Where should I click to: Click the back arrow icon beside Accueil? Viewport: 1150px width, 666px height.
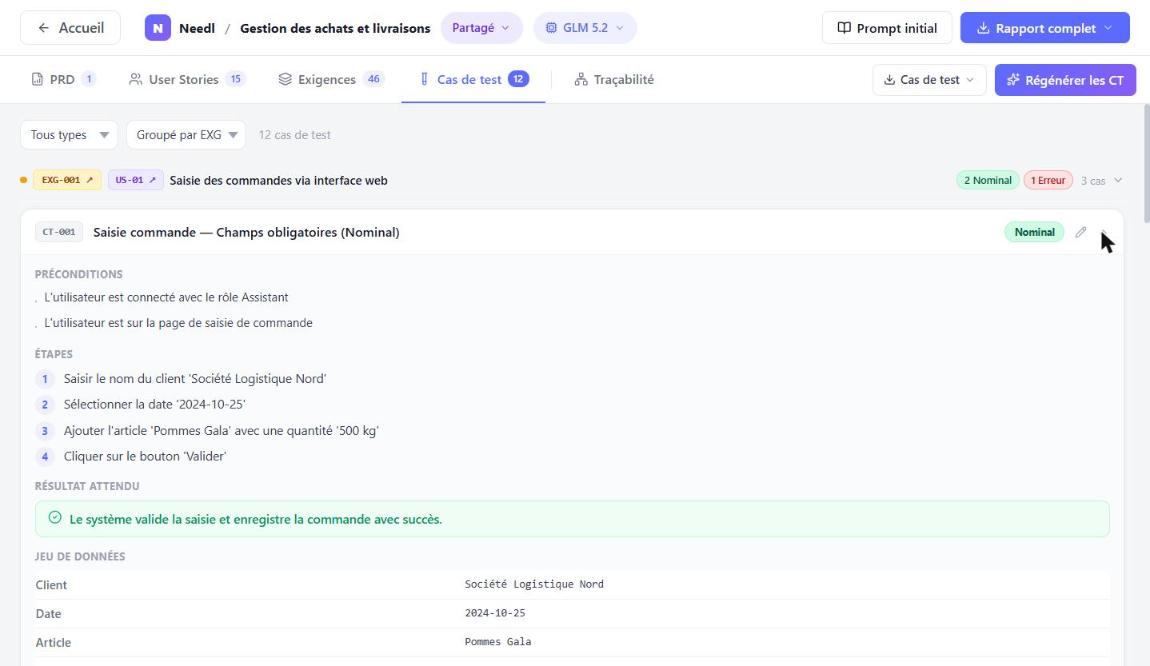coord(43,28)
